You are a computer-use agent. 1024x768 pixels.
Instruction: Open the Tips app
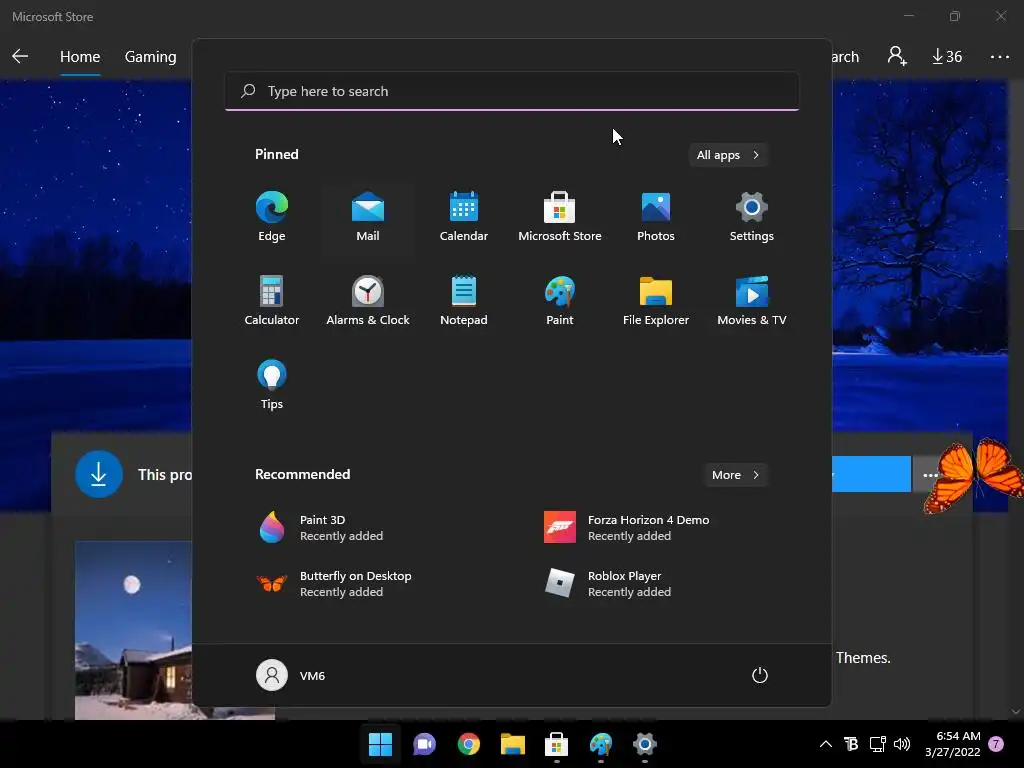(x=272, y=385)
